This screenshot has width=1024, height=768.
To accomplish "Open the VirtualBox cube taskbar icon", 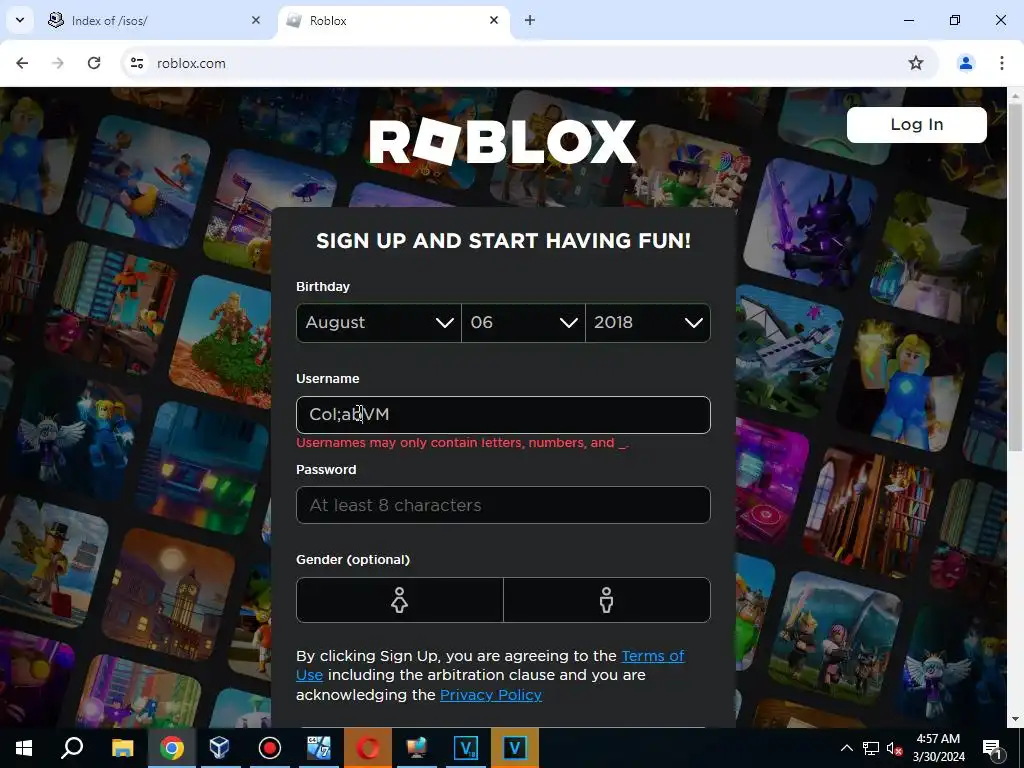I will click(220, 748).
